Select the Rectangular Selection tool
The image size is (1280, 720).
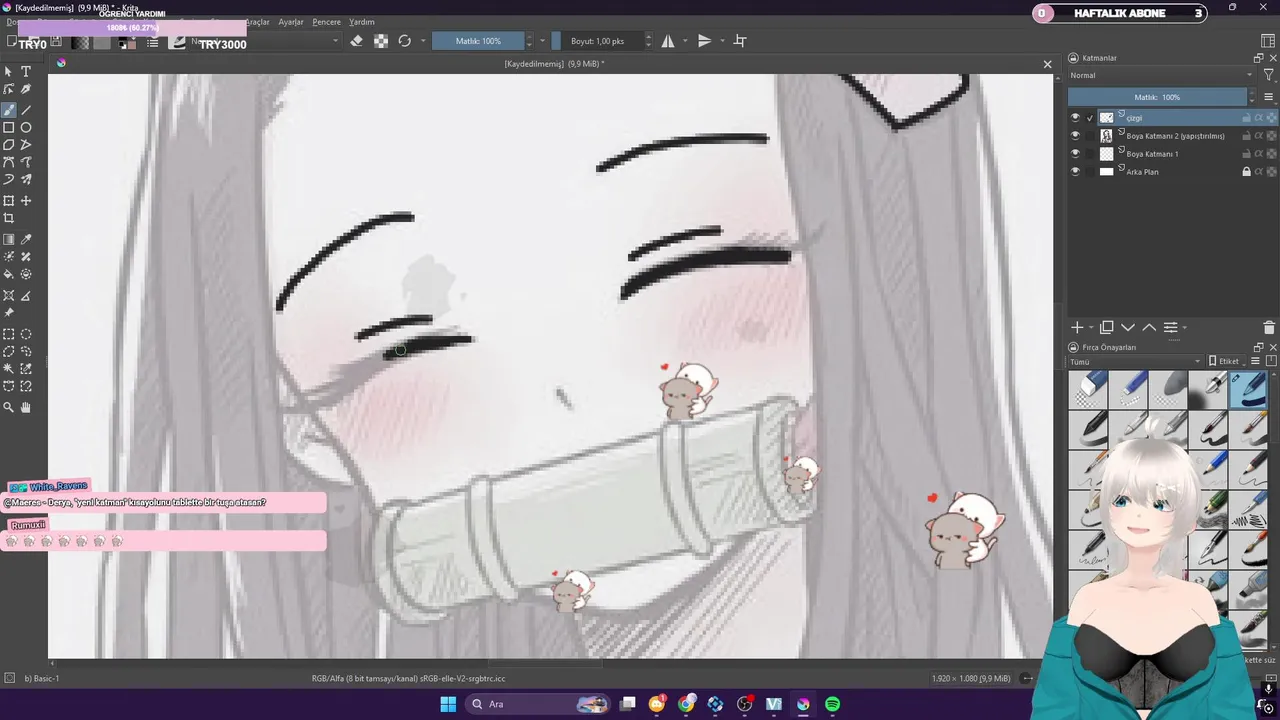[9, 335]
